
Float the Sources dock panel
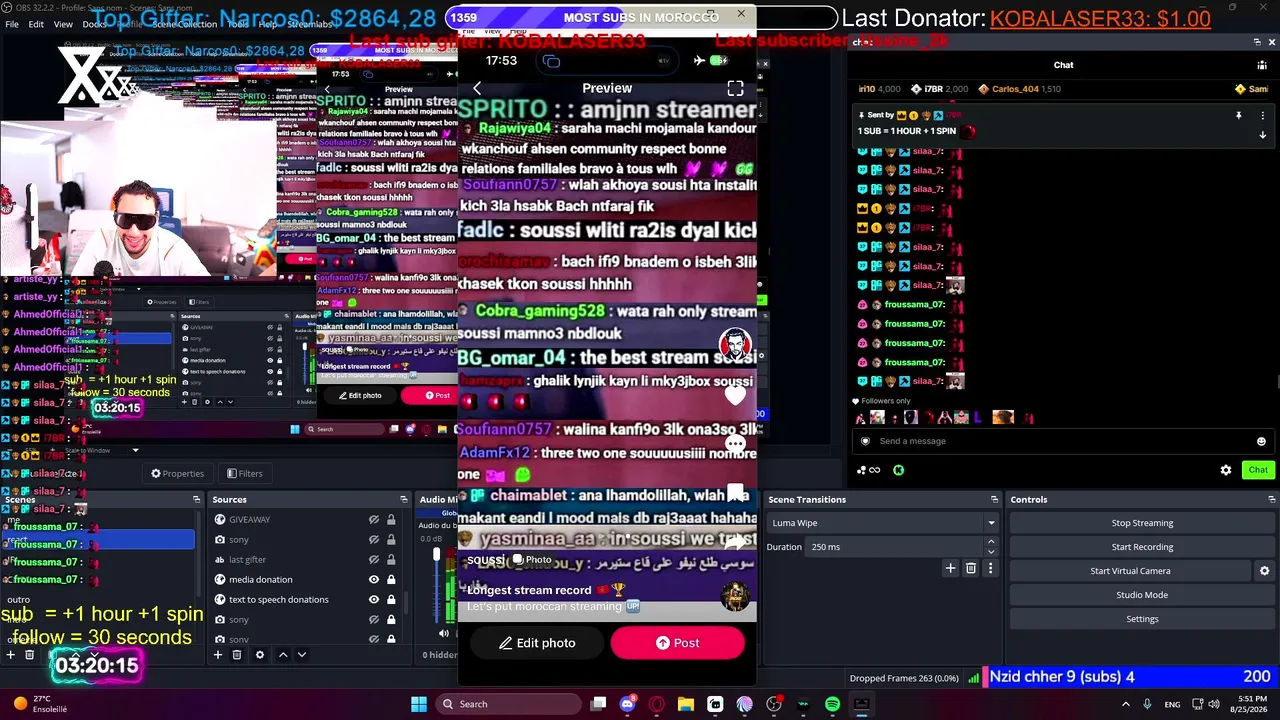(x=404, y=499)
